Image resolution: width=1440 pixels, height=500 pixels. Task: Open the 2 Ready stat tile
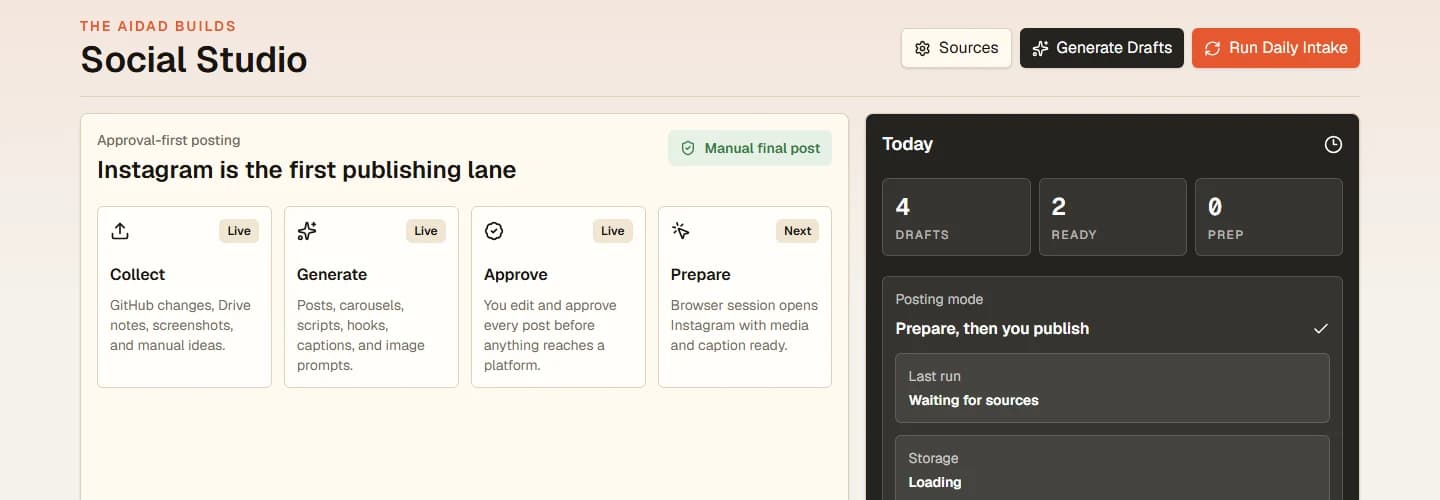coord(1113,217)
